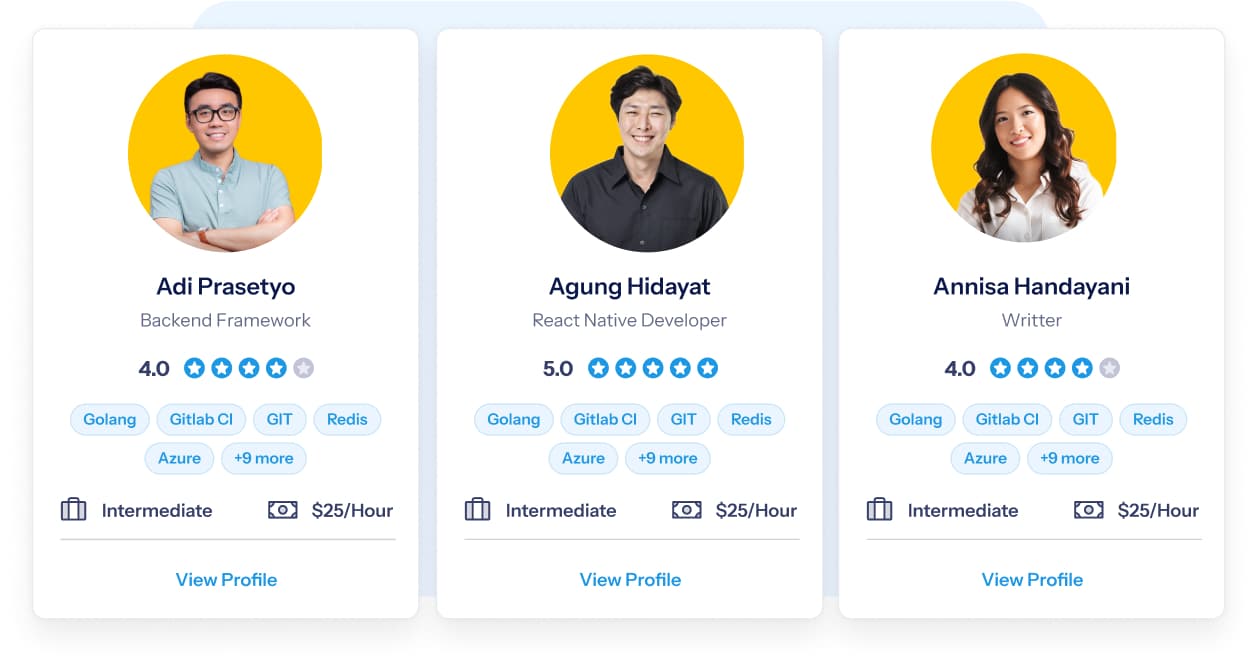
Task: Click the fifth gray star on Annisa Handayani's rating
Action: click(x=1109, y=368)
